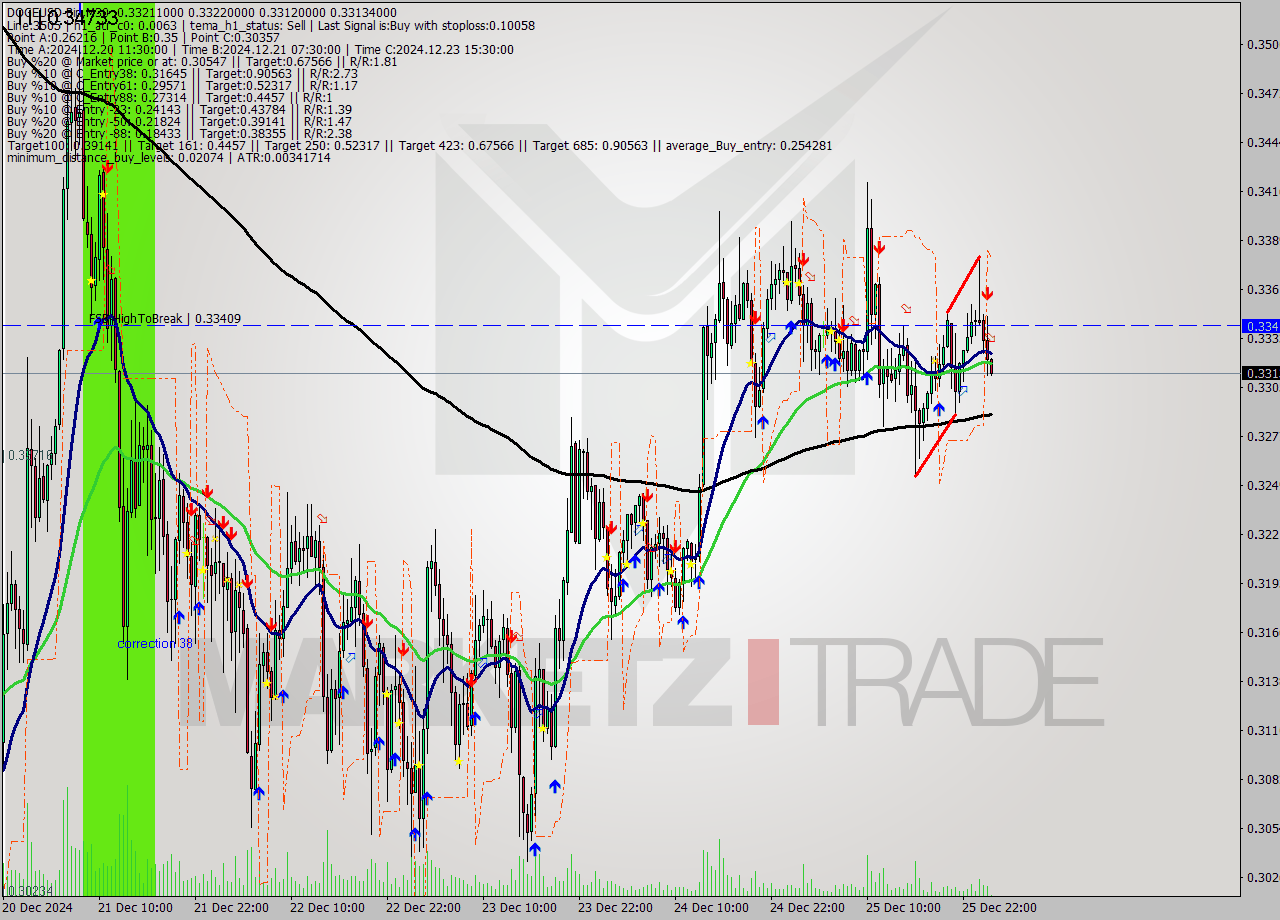Click the '20 Dec 2024' date label
The image size is (1280, 920).
pyautogui.click(x=38, y=908)
